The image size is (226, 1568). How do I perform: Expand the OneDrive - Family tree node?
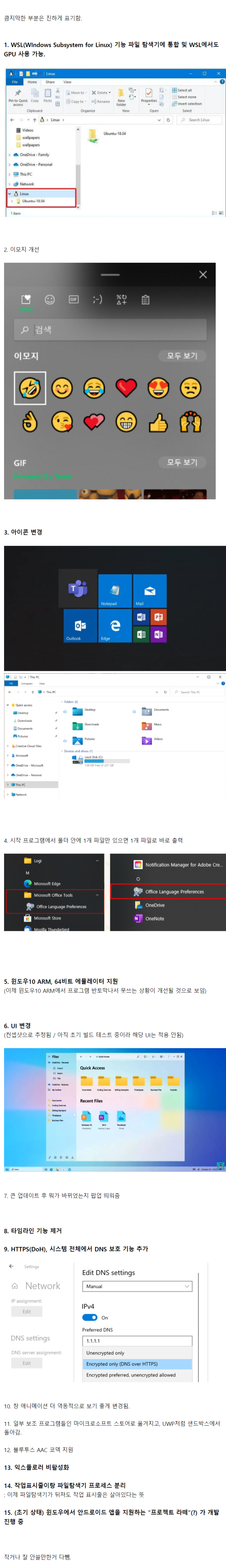coord(10,155)
